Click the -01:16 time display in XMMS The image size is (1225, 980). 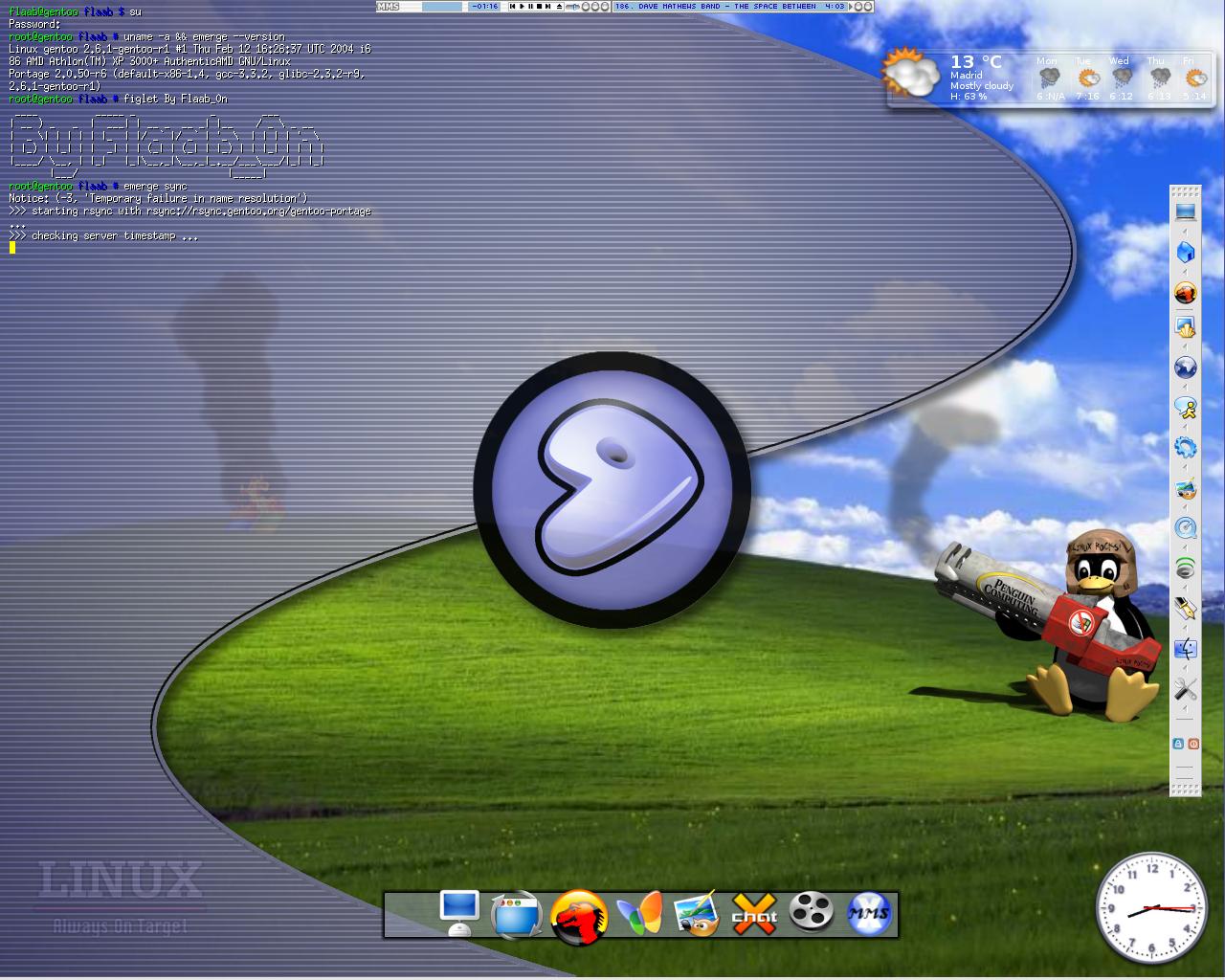pos(484,6)
